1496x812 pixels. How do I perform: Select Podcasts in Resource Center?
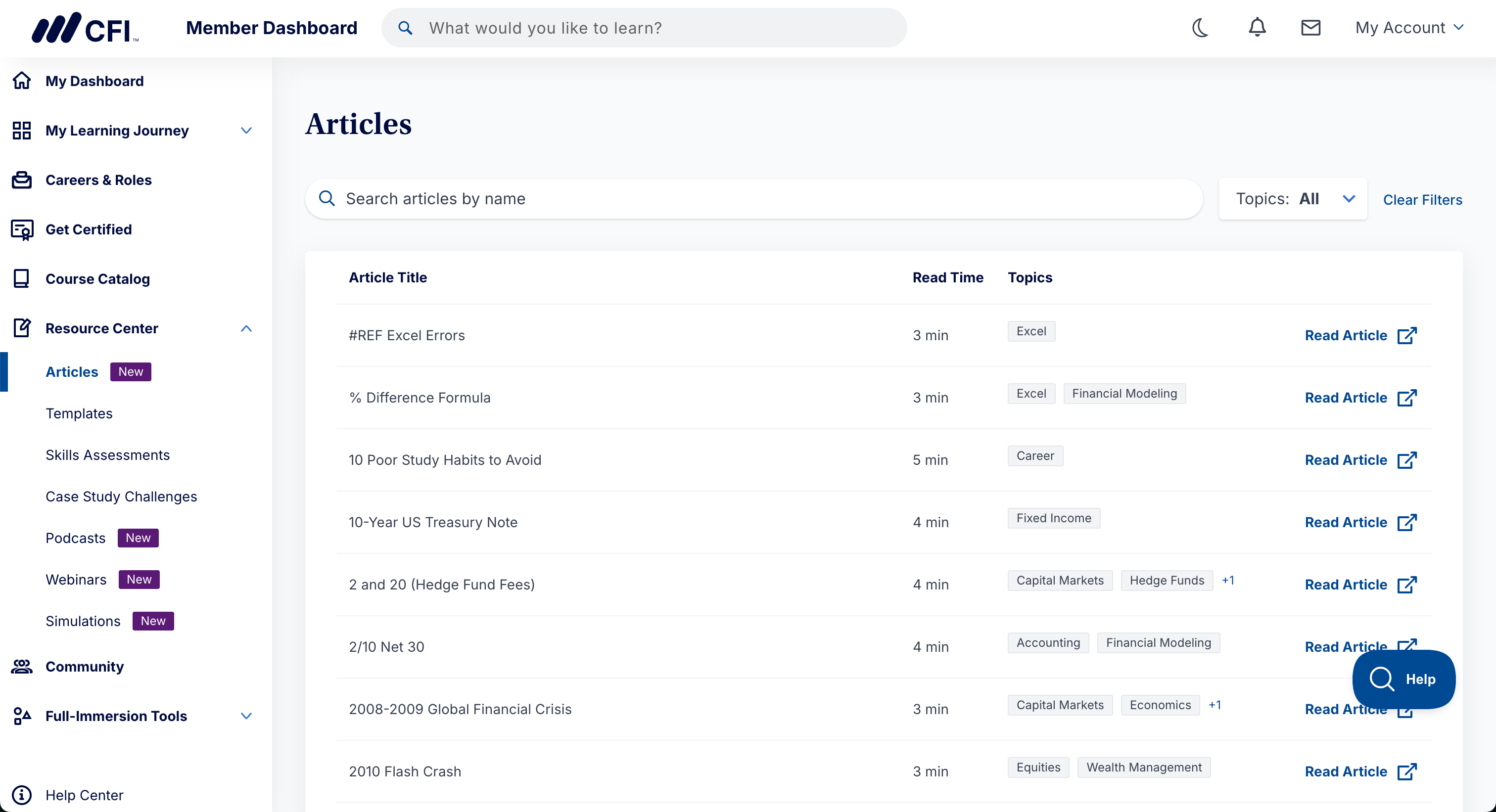pyautogui.click(x=76, y=538)
